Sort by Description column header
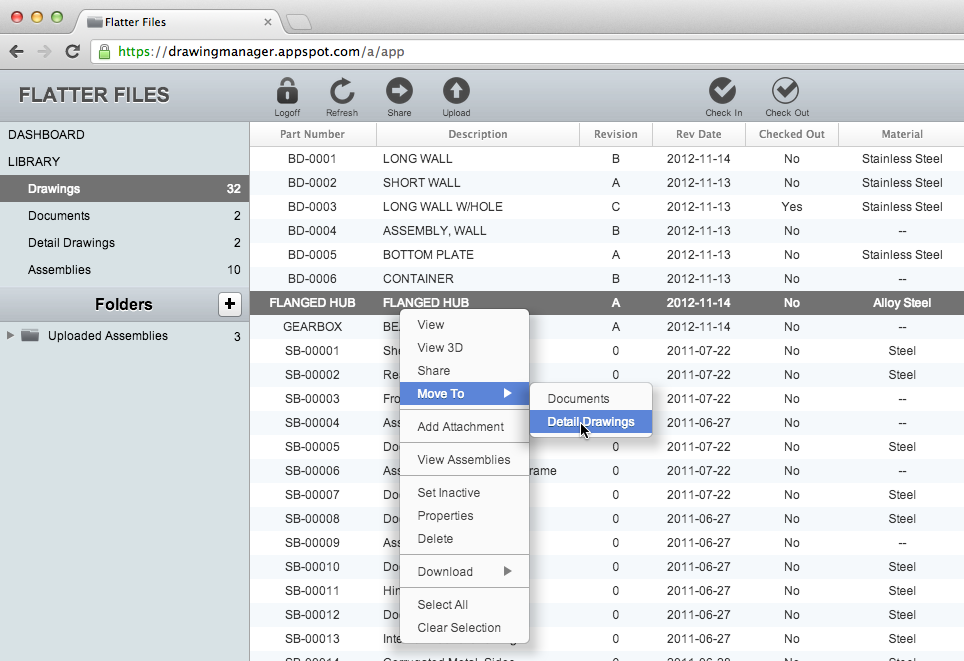The height and width of the screenshot is (661, 964). click(478, 134)
